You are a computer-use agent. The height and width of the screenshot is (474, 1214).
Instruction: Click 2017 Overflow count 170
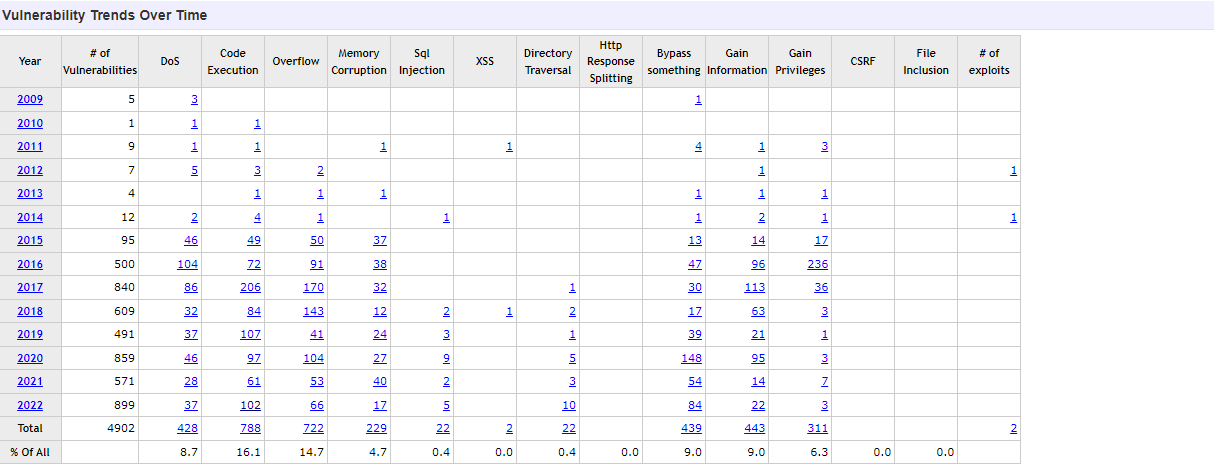click(x=314, y=288)
